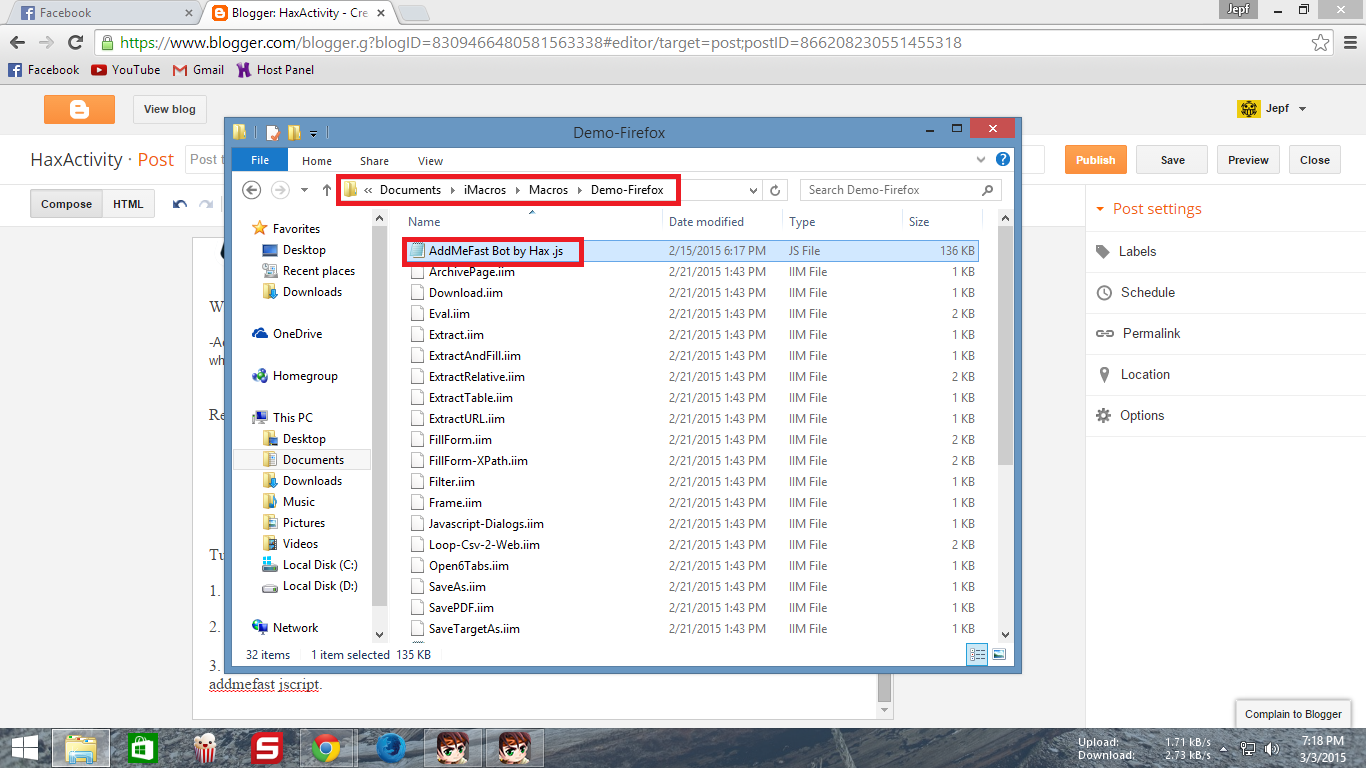The image size is (1366, 768).
Task: Bookmark this page with the star icon
Action: 1320,43
